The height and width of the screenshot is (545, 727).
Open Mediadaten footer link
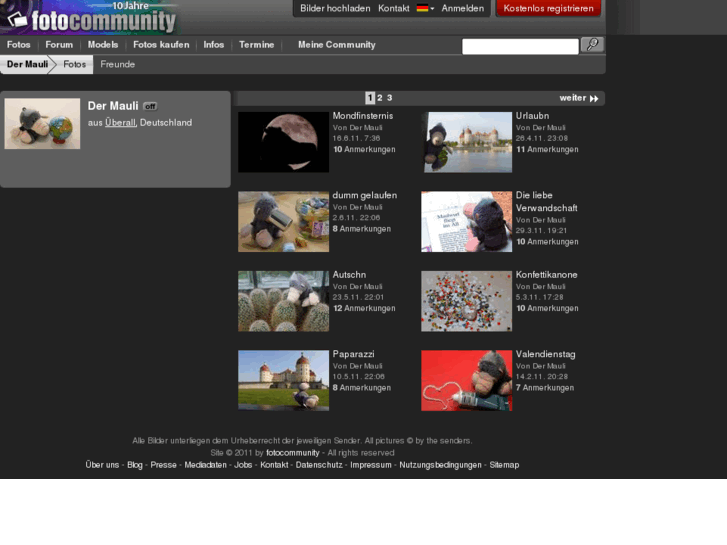click(x=205, y=465)
